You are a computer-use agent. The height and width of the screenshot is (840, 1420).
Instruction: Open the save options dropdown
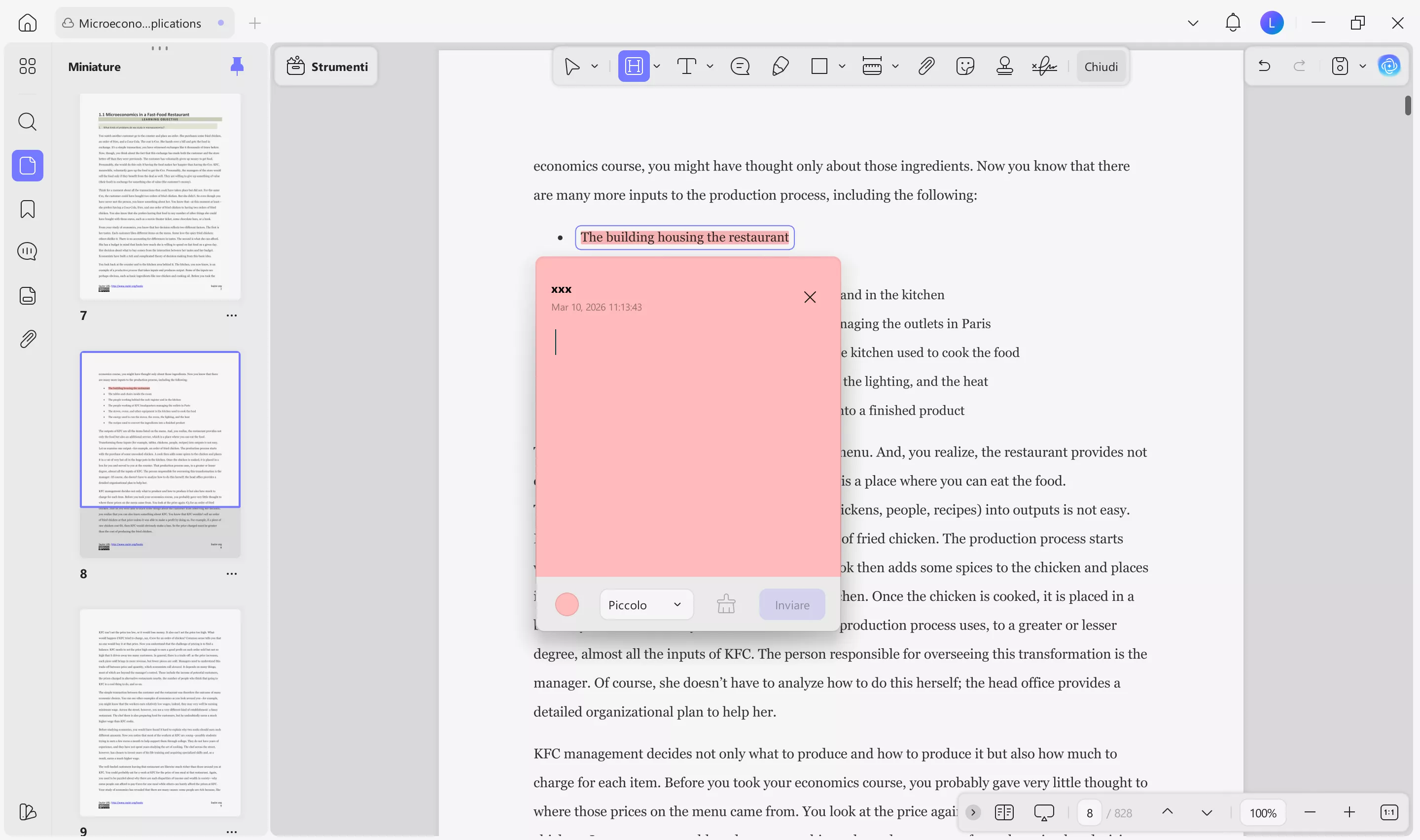1363,66
